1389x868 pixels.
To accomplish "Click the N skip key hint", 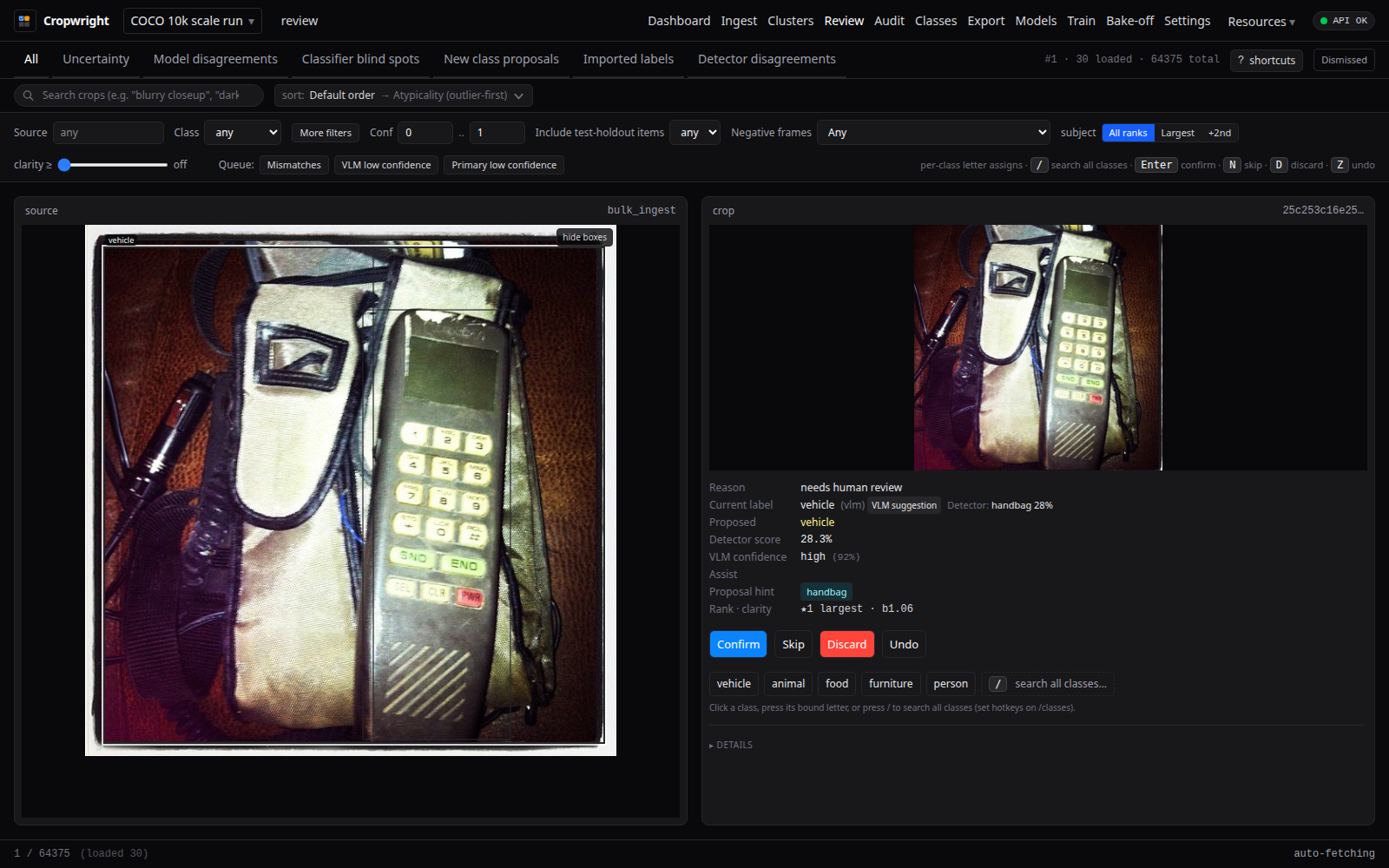I will [1232, 165].
